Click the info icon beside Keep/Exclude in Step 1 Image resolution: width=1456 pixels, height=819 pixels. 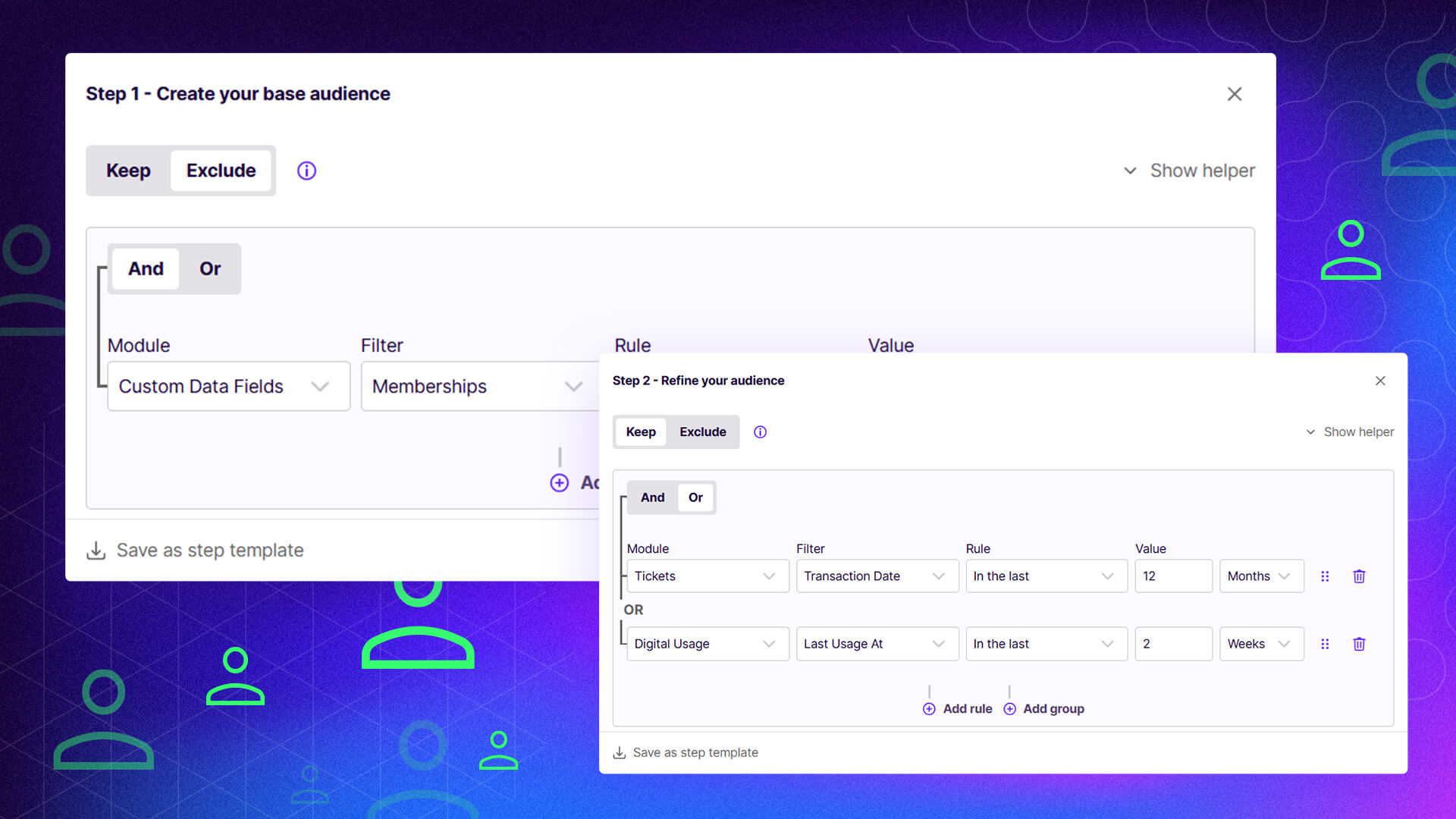point(306,171)
